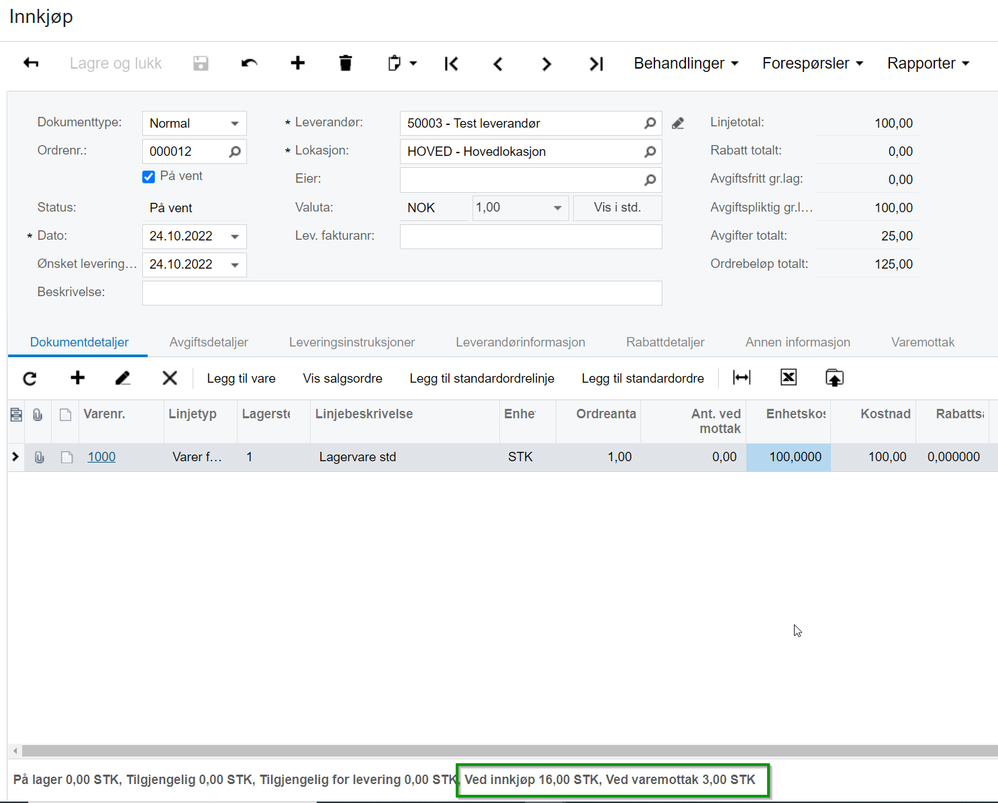The image size is (998, 803).
Task: Open the Rapporter menu
Action: click(928, 63)
